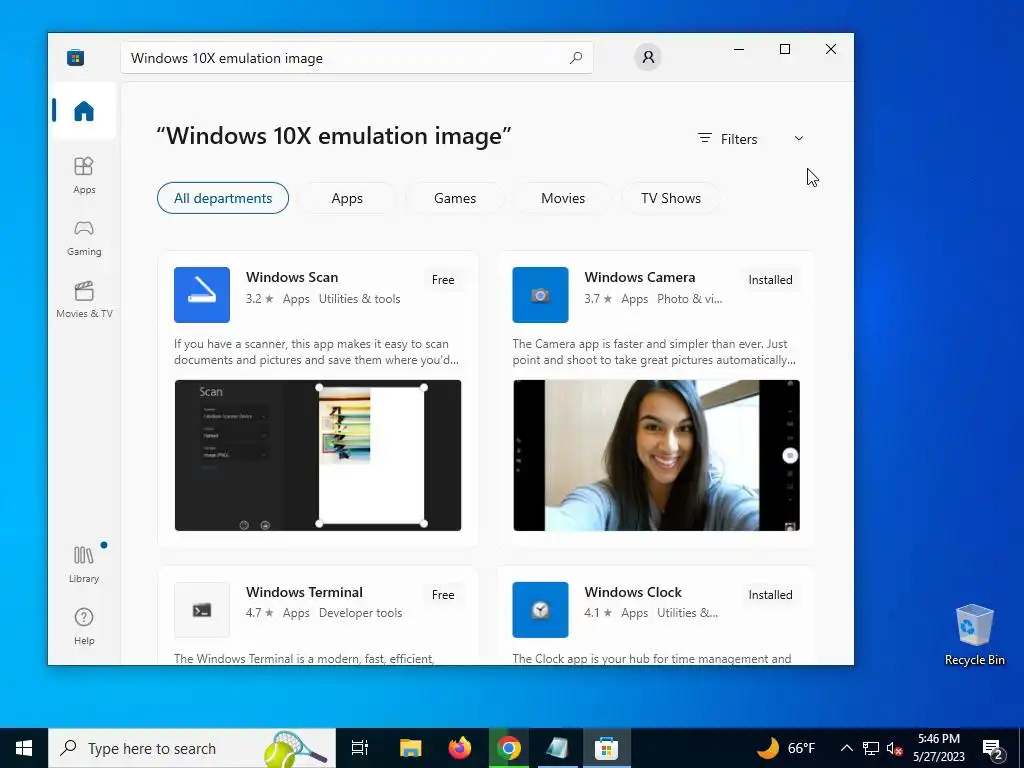1024x768 pixels.
Task: Open Movies & TV in sidebar
Action: coord(84,300)
